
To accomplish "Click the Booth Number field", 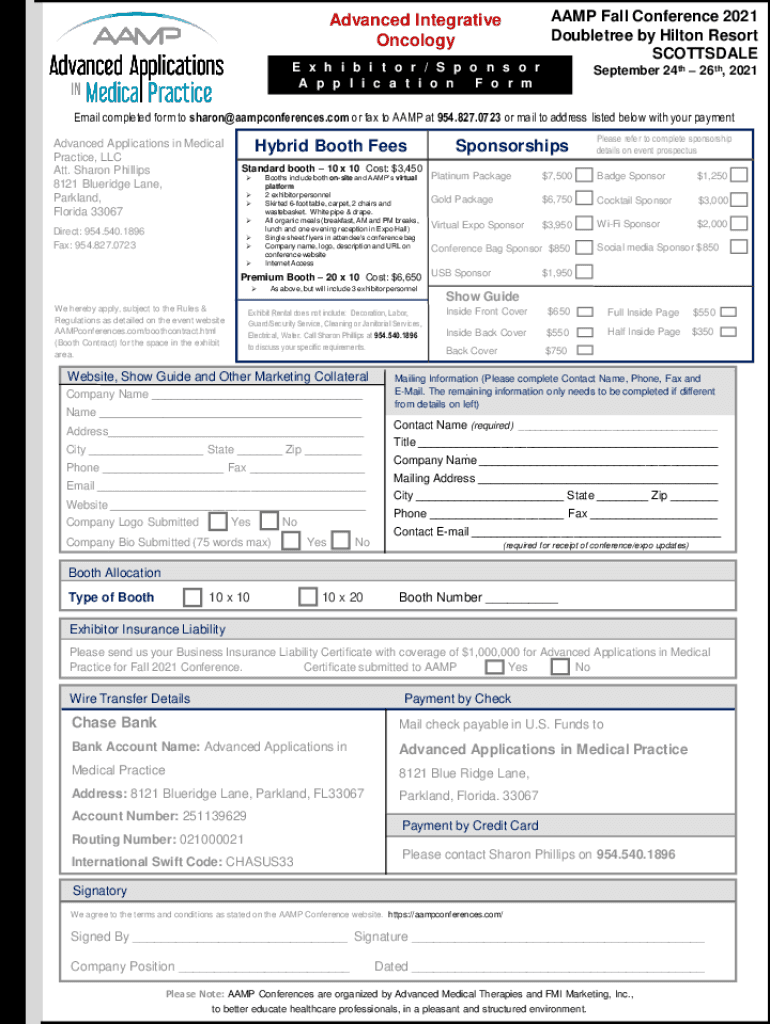I will coord(522,598).
